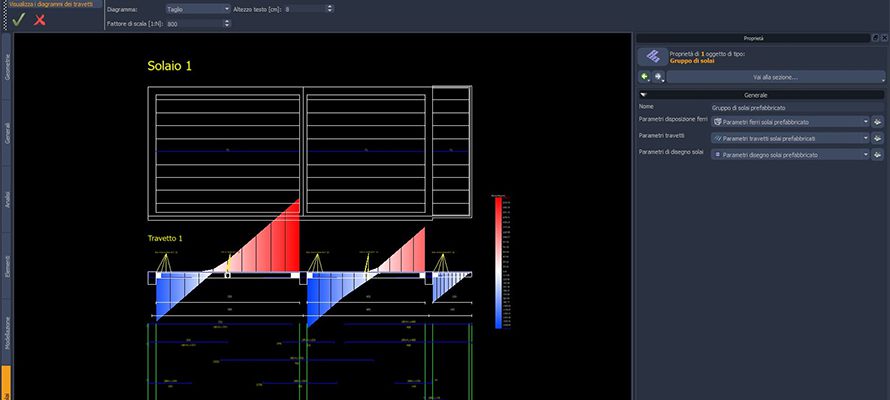Image resolution: width=890 pixels, height=400 pixels.
Task: Click the Altezza testo value field
Action: coord(305,9)
